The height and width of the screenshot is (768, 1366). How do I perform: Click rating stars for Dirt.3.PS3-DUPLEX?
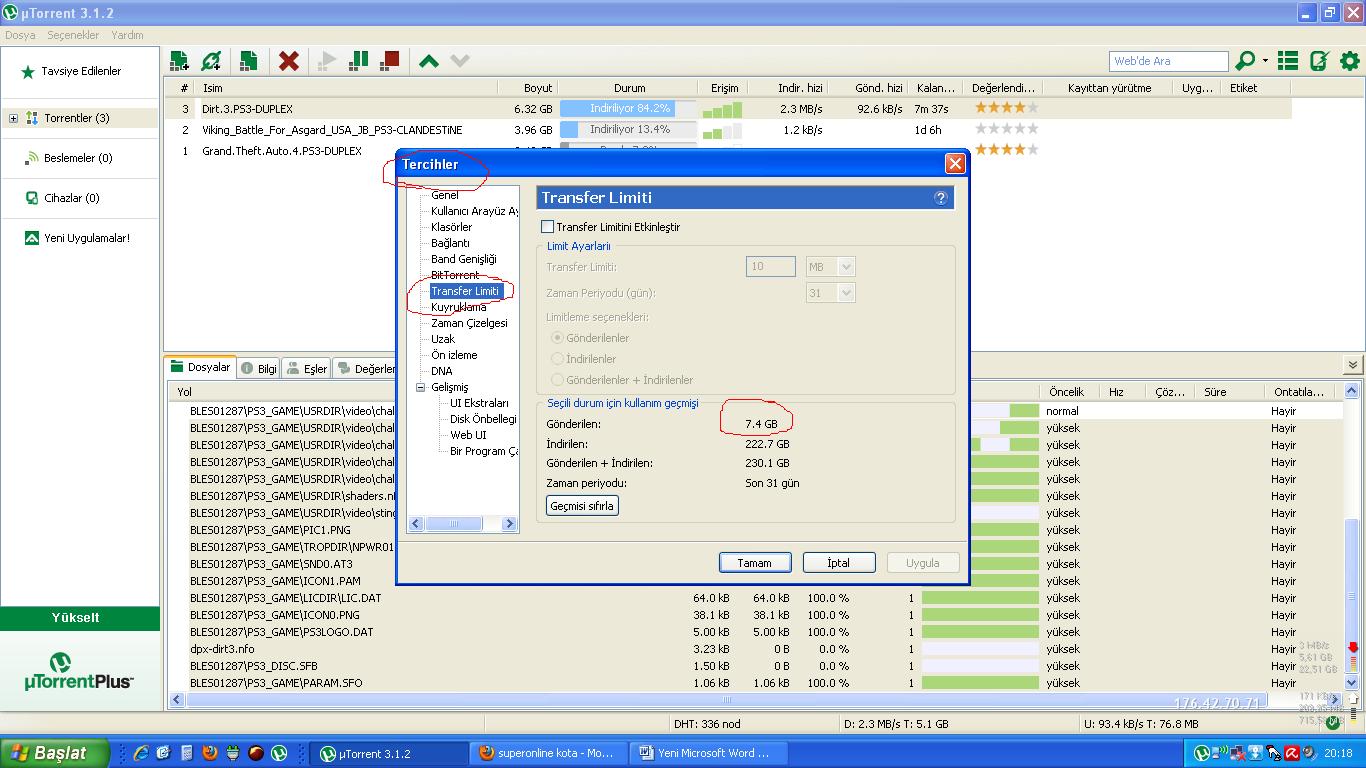[1007, 108]
